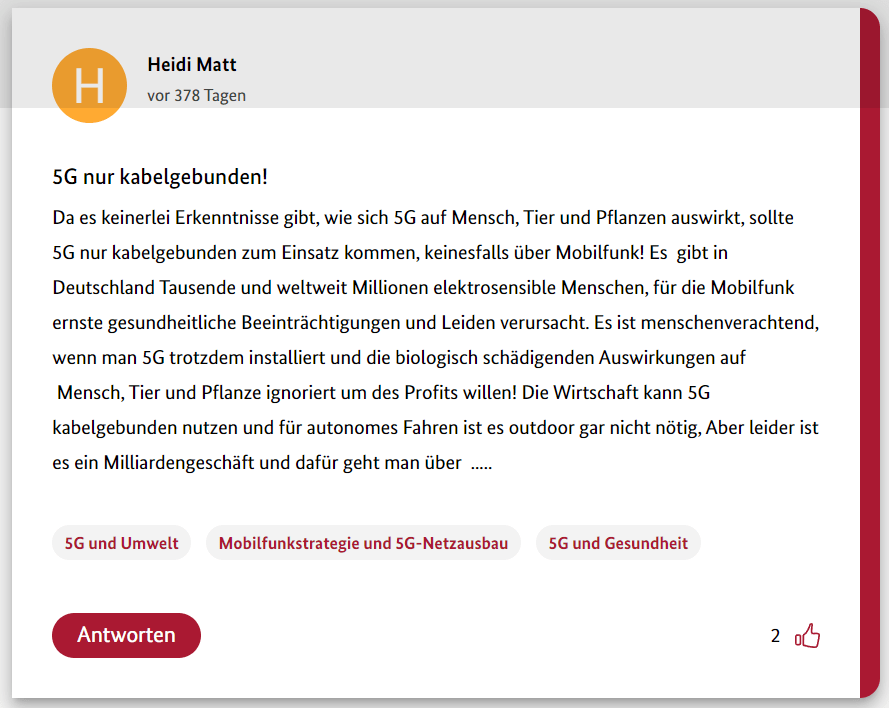Select the Mobilfunkstrategie und 5G-Netzausbau tag
Screen dimensions: 889x708
click(363, 543)
